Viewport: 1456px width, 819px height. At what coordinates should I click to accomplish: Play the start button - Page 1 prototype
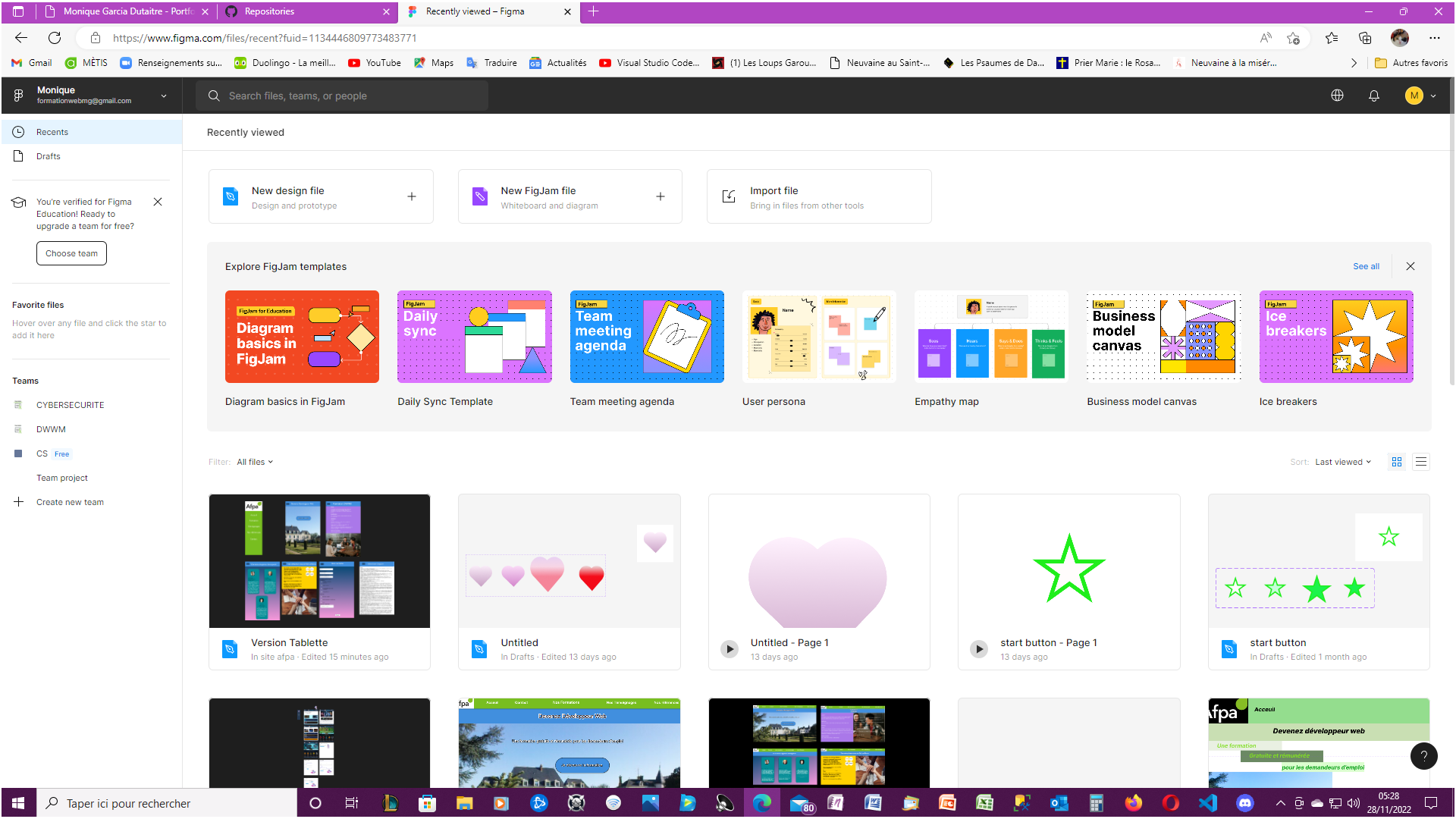coord(979,649)
